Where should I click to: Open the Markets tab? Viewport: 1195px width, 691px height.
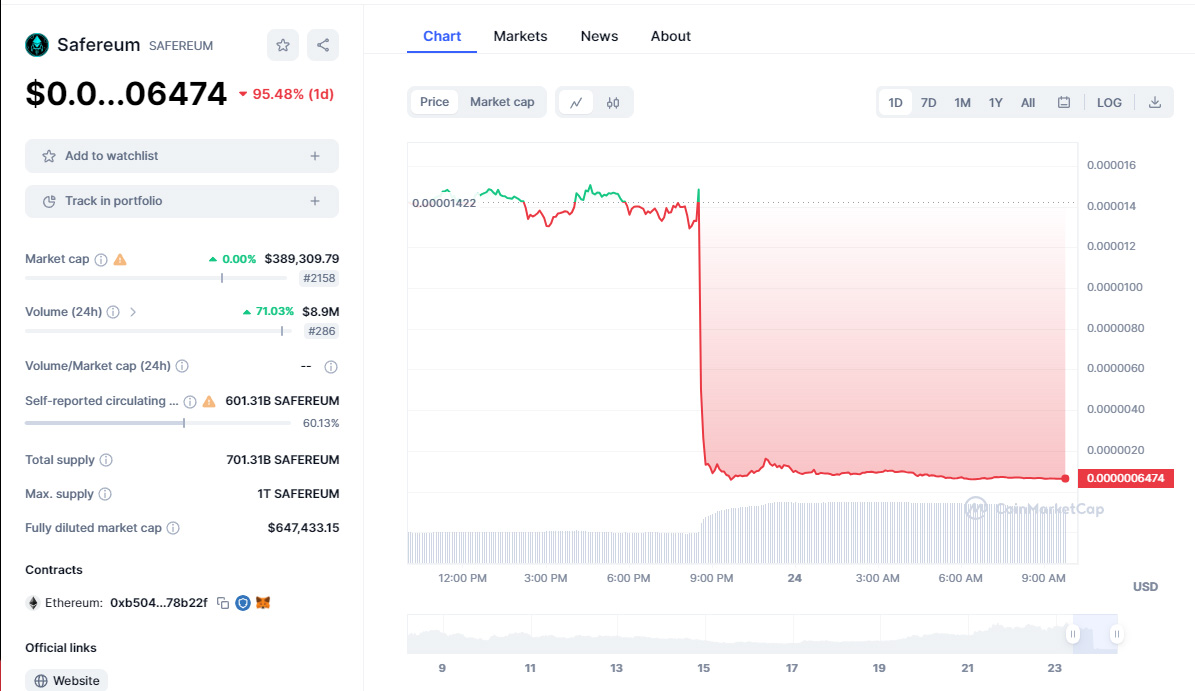pos(521,37)
